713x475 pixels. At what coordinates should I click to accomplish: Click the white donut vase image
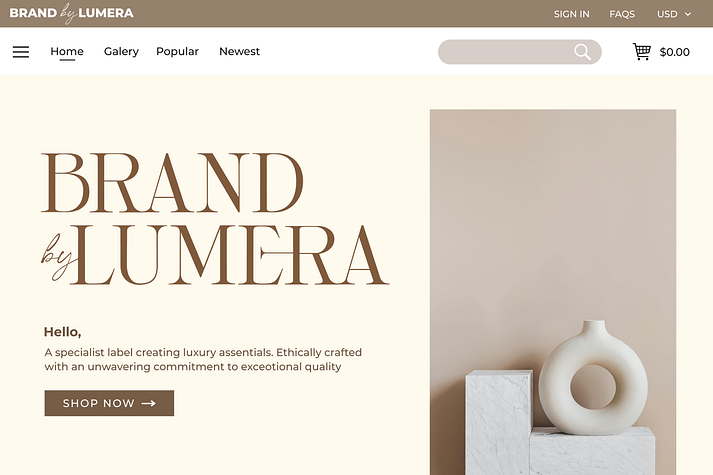593,378
